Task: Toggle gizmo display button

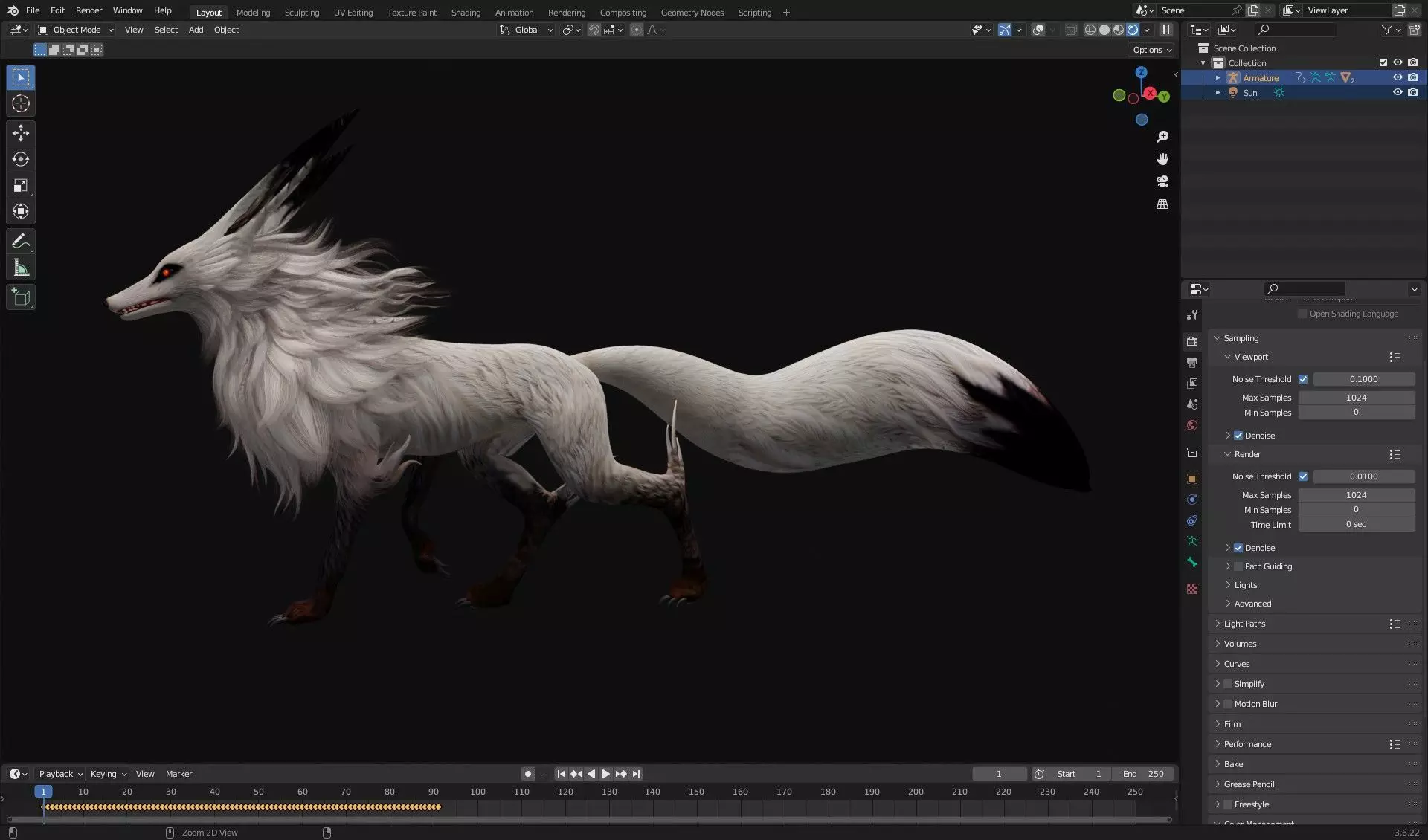Action: 1005,30
